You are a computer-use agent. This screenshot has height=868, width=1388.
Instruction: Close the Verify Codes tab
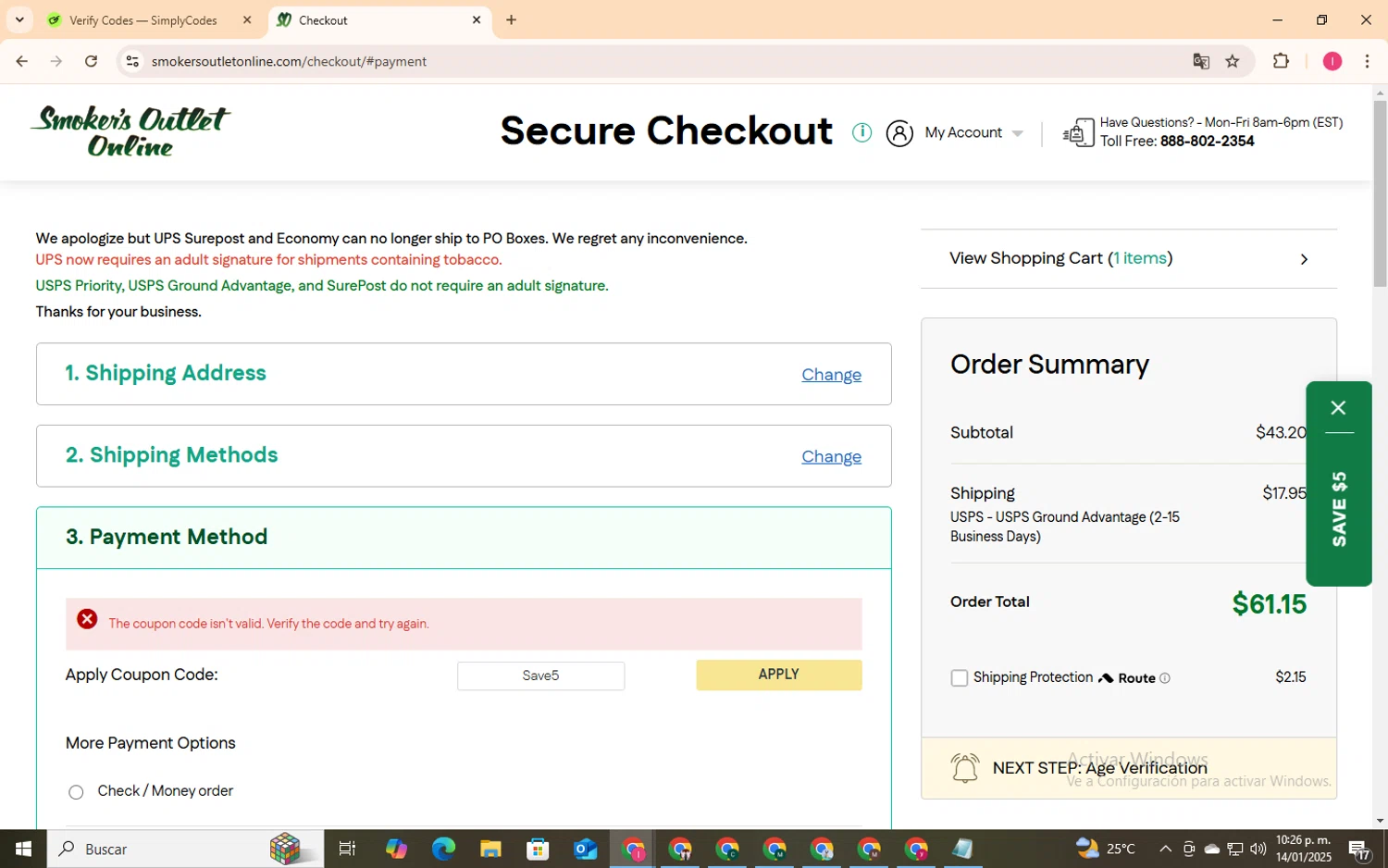pyautogui.click(x=247, y=19)
